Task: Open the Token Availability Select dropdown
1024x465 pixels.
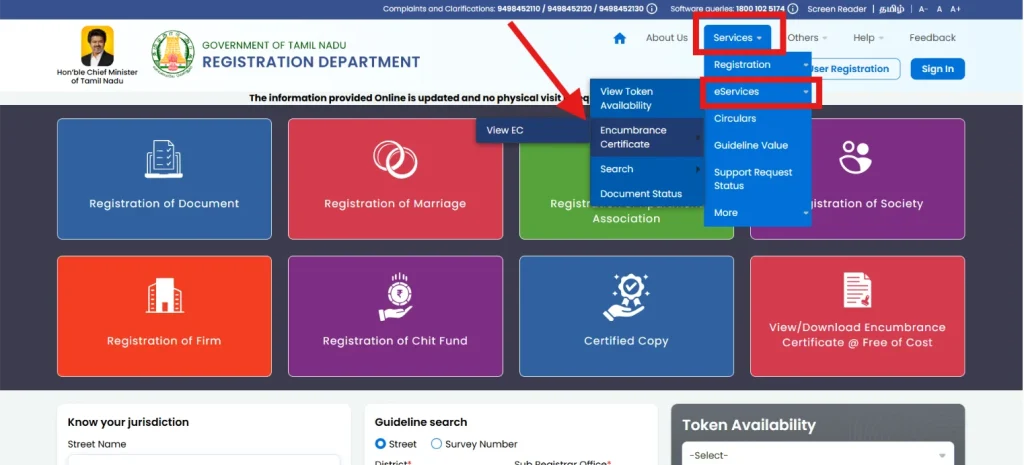Action: tap(818, 454)
